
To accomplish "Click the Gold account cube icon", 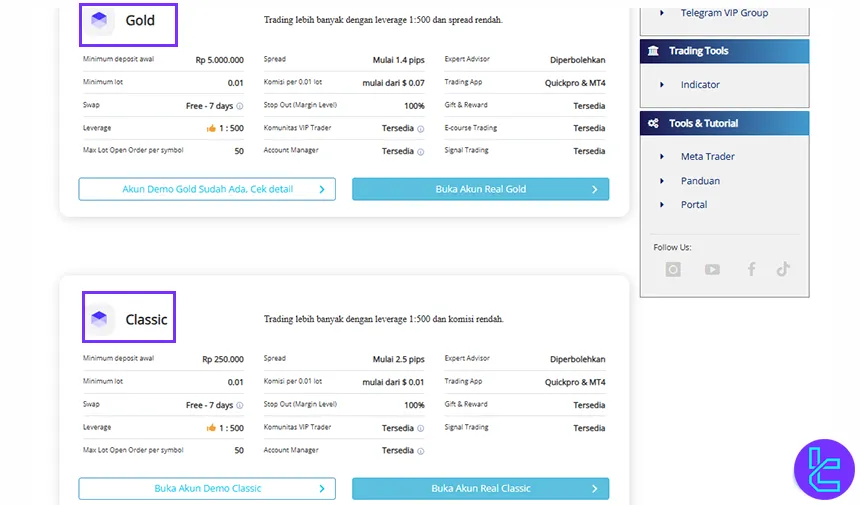I will pos(99,20).
